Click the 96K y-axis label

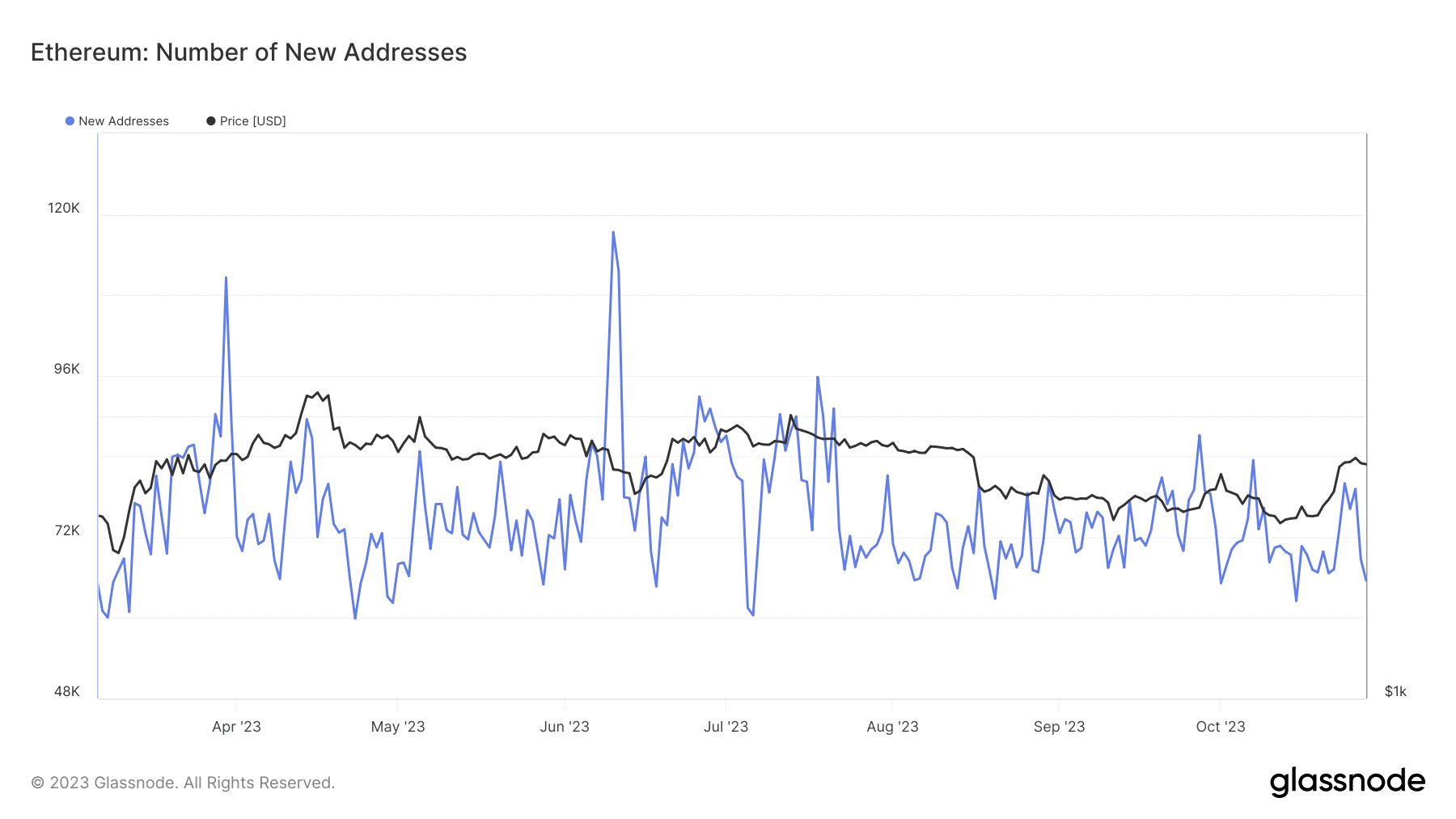tap(67, 369)
